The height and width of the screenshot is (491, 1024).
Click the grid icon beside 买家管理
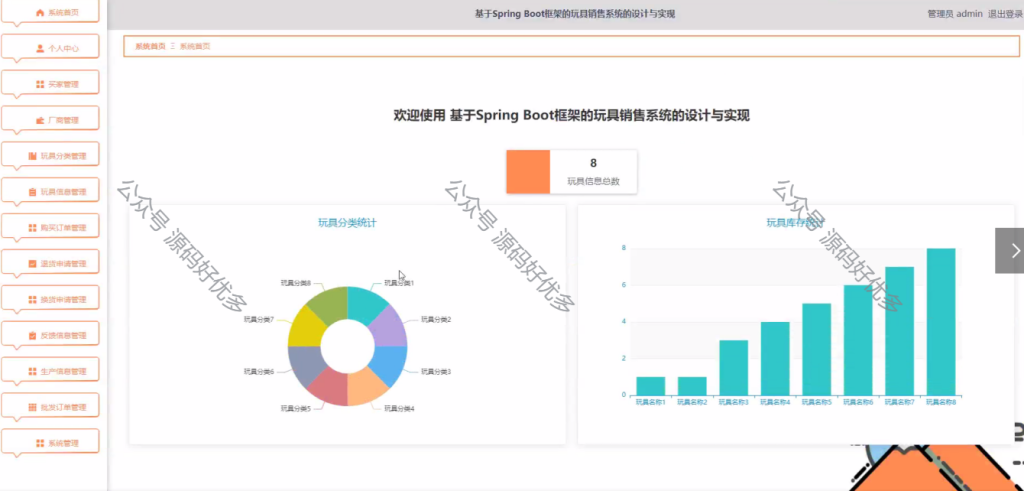pyautogui.click(x=40, y=84)
